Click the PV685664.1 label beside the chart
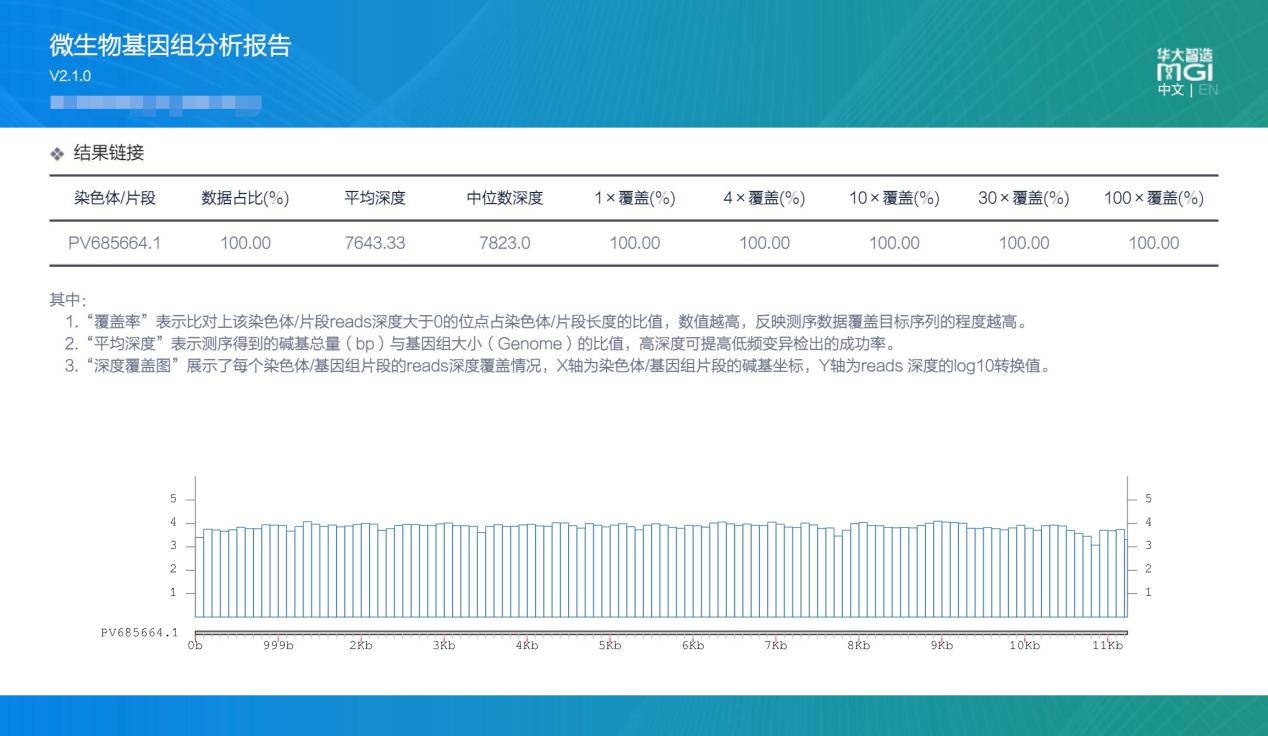The width and height of the screenshot is (1268, 736). [139, 633]
